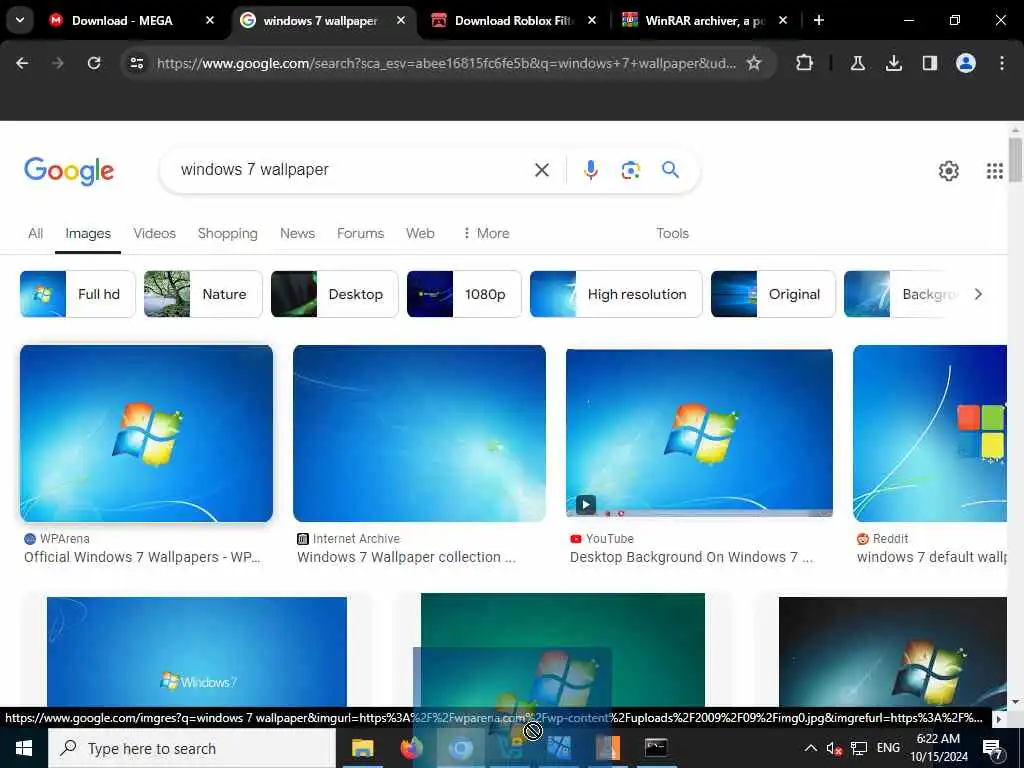1024x768 pixels.
Task: Open the windows 7 default wallpaper Reddit link
Action: pos(931,557)
